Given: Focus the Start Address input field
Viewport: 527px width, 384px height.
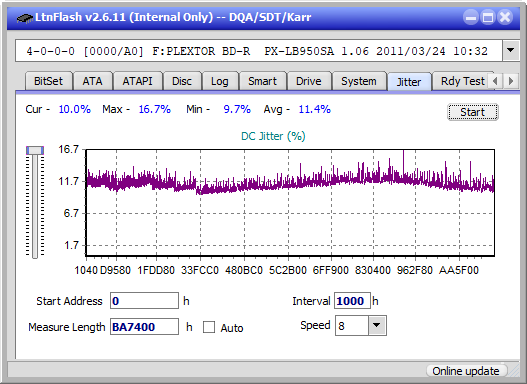Looking at the screenshot, I should pyautogui.click(x=144, y=301).
